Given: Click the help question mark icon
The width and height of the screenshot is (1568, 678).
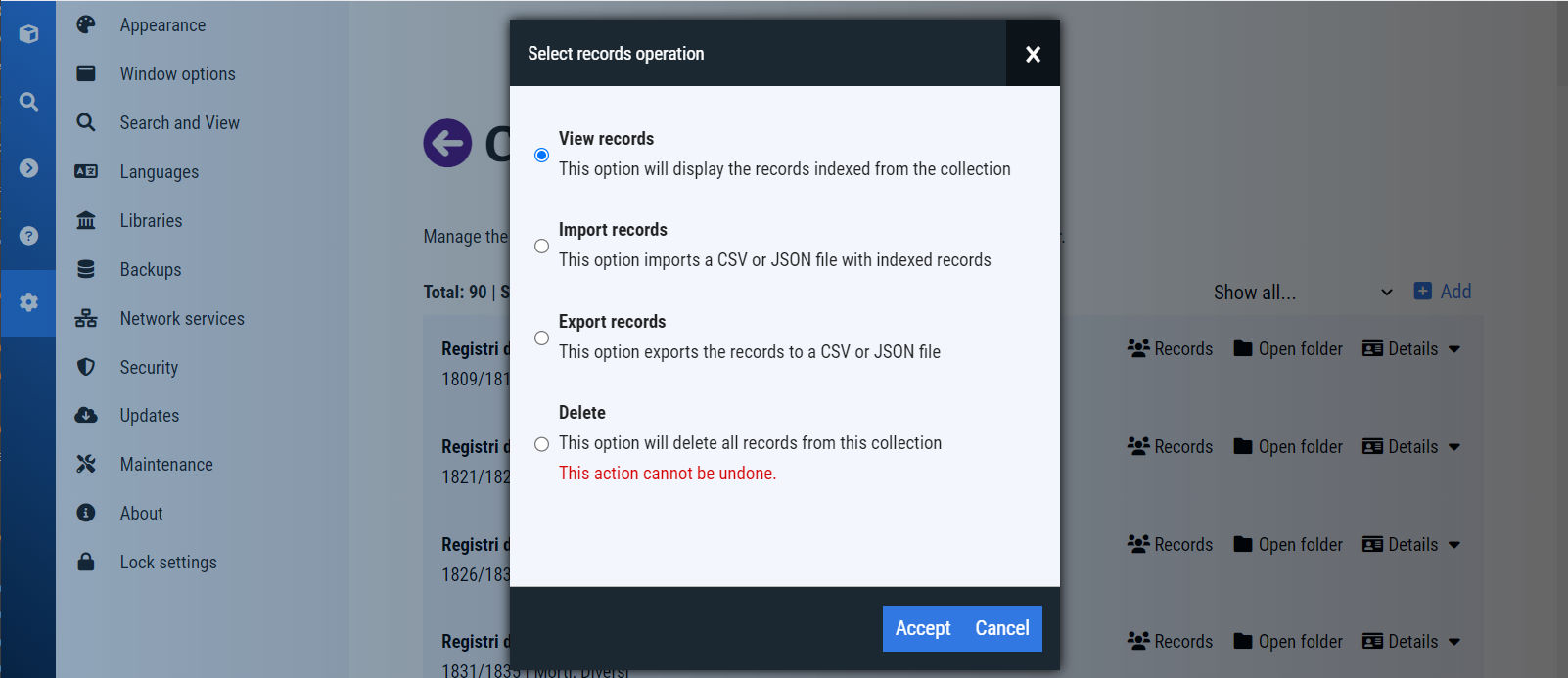Looking at the screenshot, I should tap(28, 236).
